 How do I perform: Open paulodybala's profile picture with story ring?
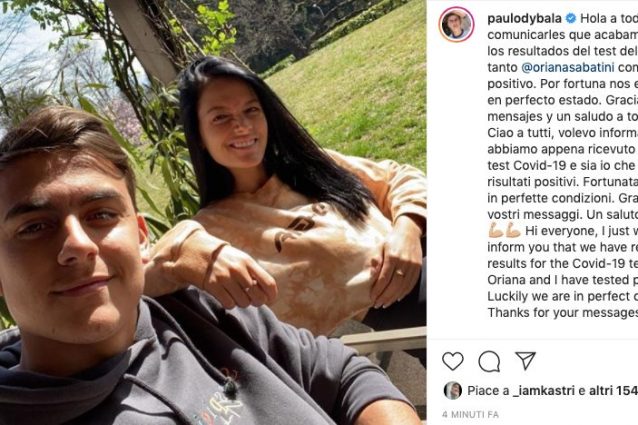click(457, 25)
